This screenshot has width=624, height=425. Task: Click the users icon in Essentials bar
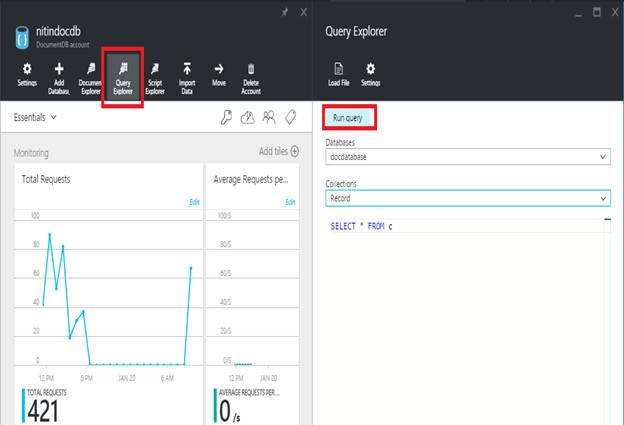pyautogui.click(x=269, y=117)
